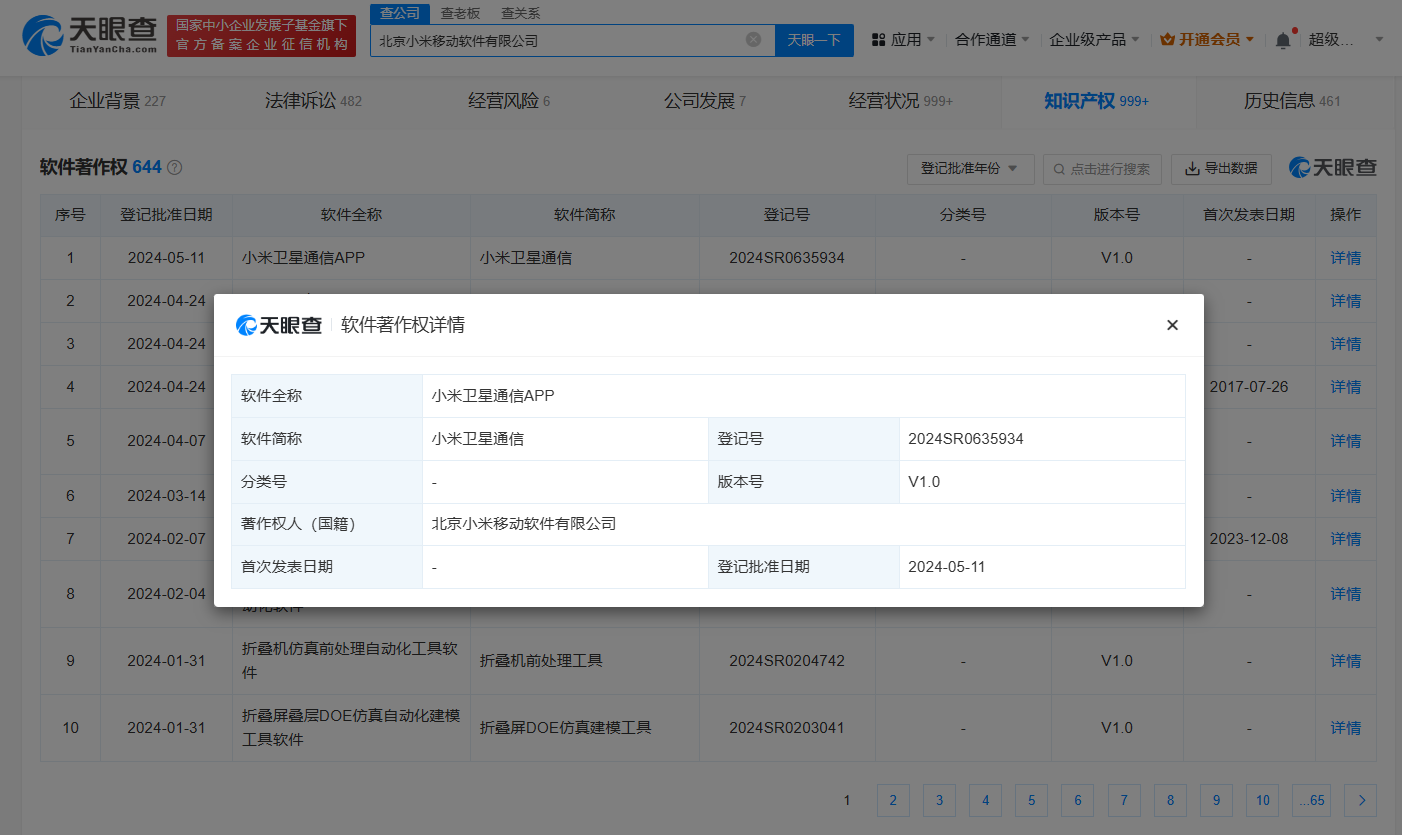Screen dimensions: 1402x835
Task: Close the 软件著作权详情 popup
Action: [1172, 325]
